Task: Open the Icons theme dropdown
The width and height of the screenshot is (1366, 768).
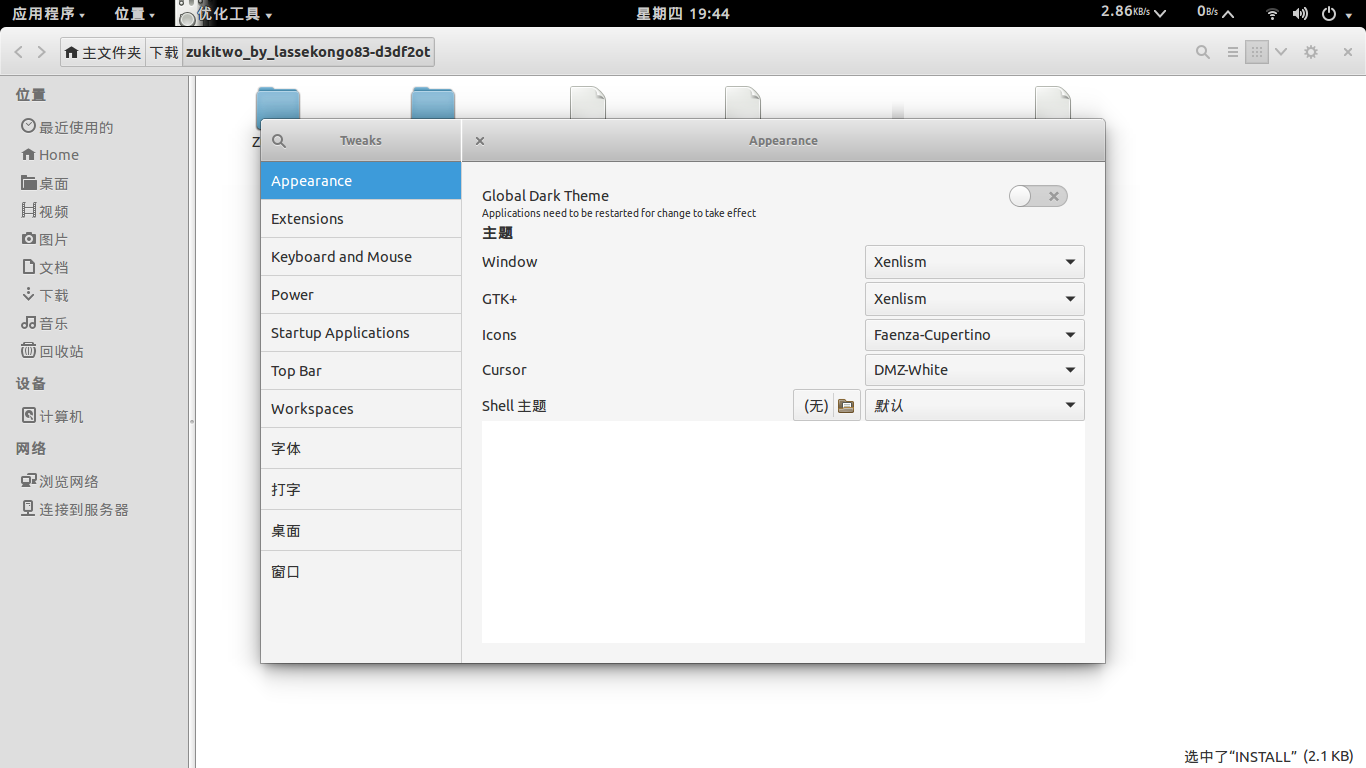Action: click(x=974, y=335)
